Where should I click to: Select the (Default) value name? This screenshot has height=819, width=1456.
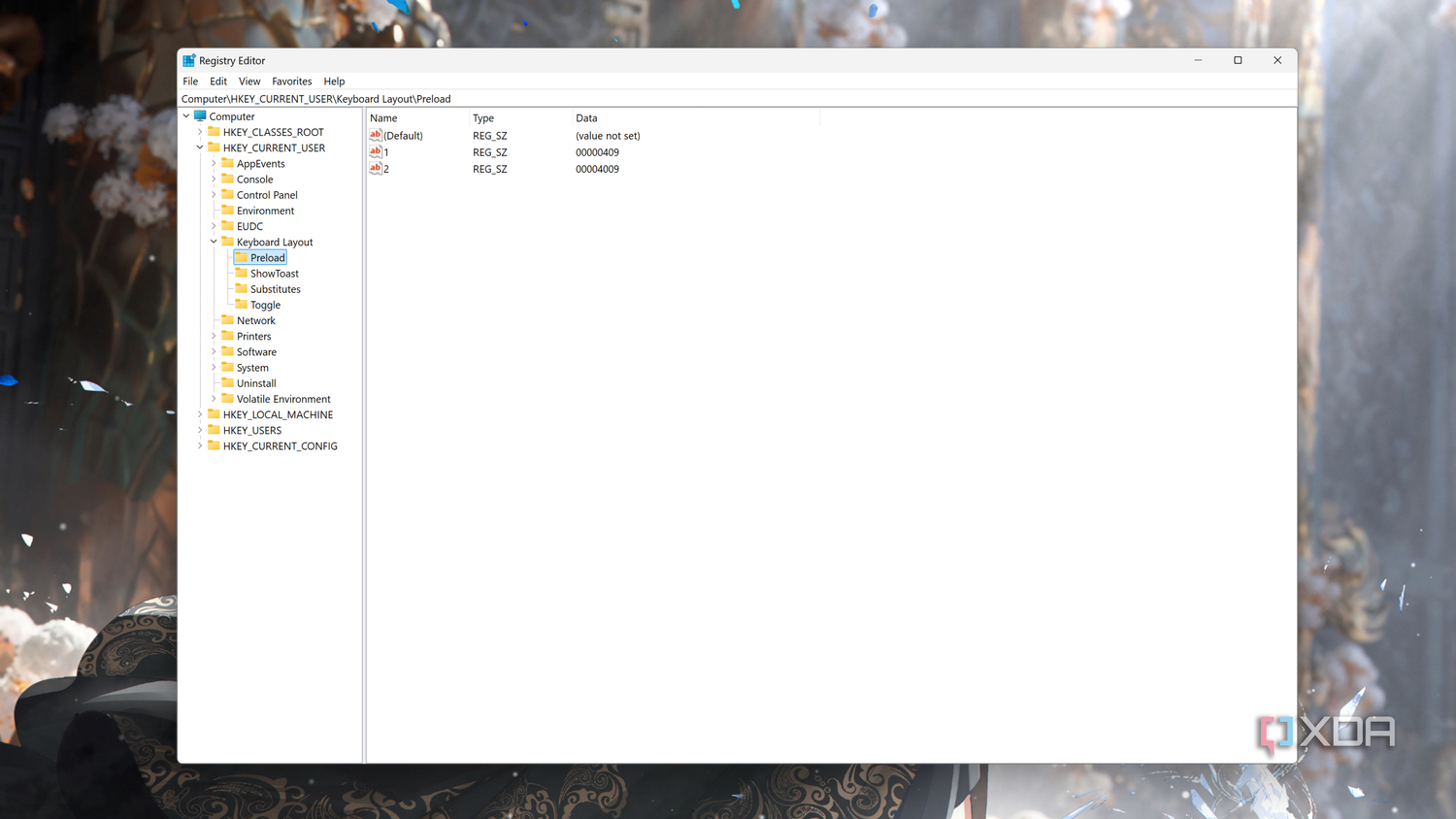403,136
